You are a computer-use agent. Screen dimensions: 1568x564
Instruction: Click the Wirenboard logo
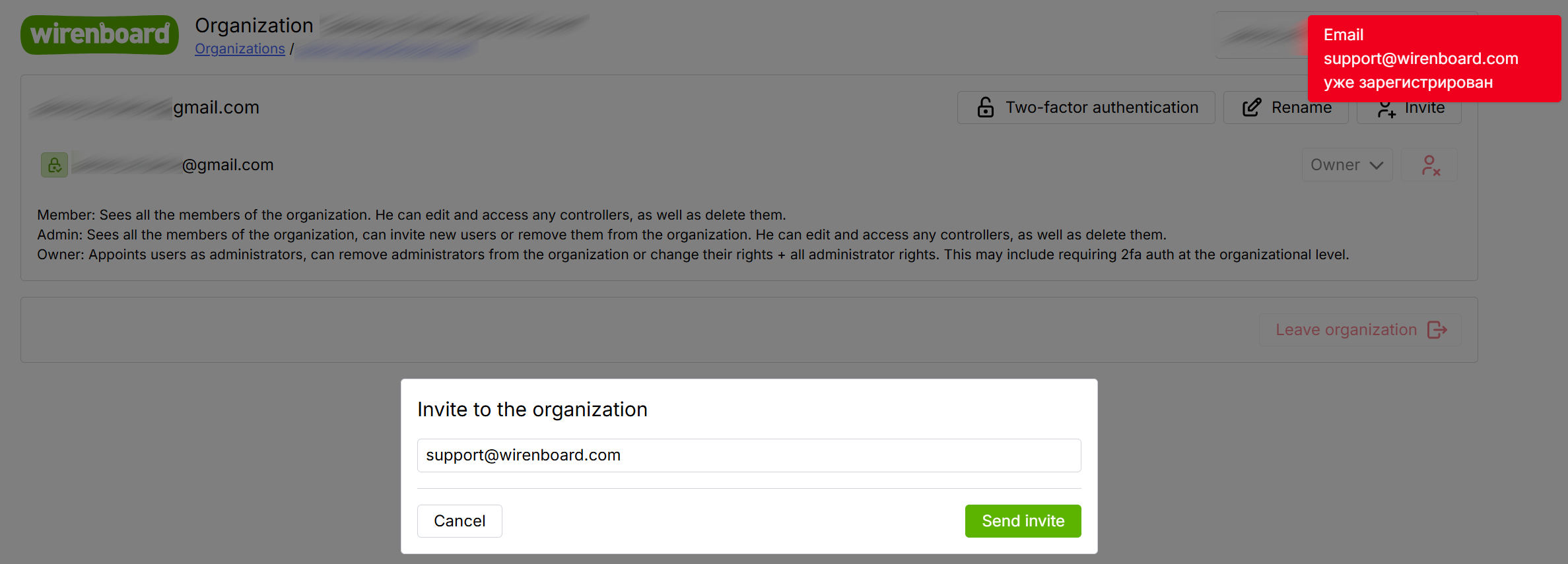(x=100, y=34)
